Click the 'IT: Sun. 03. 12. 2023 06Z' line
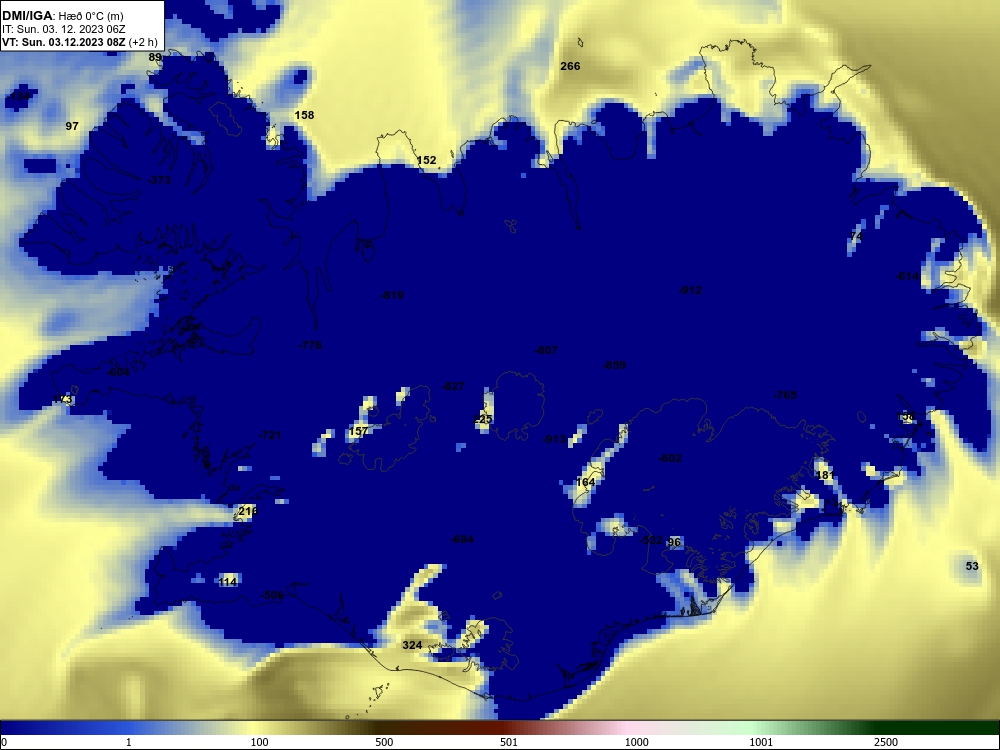 [x=64, y=29]
